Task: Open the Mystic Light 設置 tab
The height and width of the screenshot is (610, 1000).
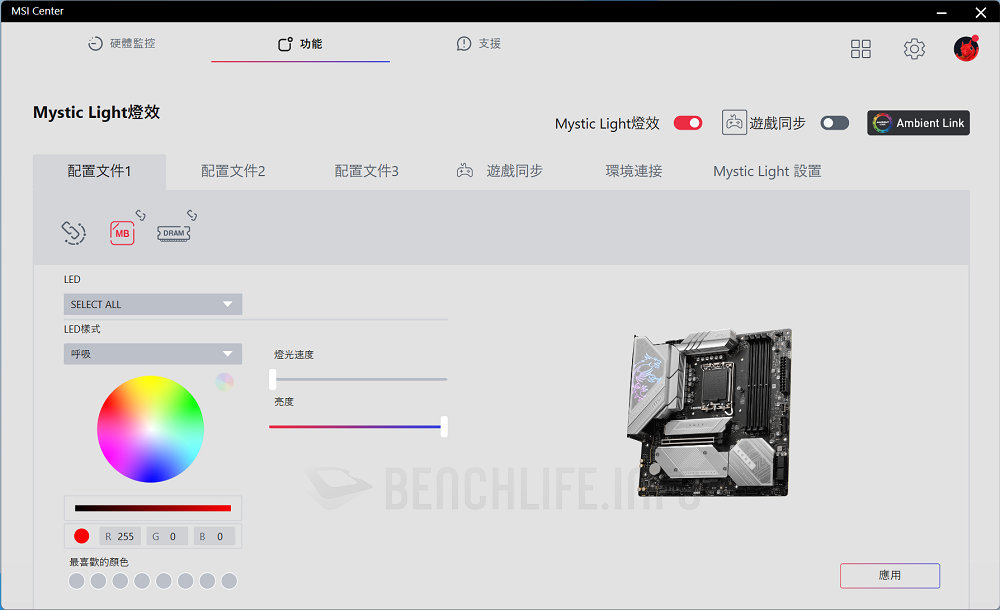Action: click(767, 171)
